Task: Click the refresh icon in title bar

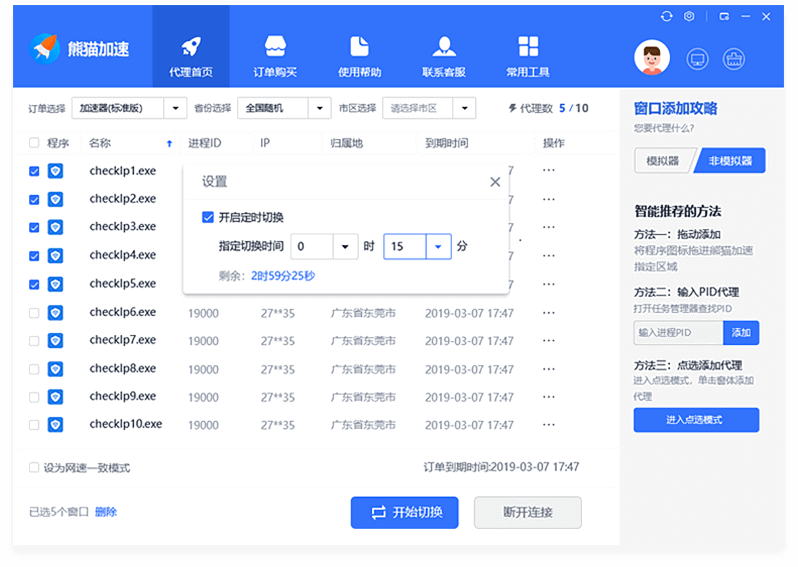Action: pyautogui.click(x=667, y=17)
